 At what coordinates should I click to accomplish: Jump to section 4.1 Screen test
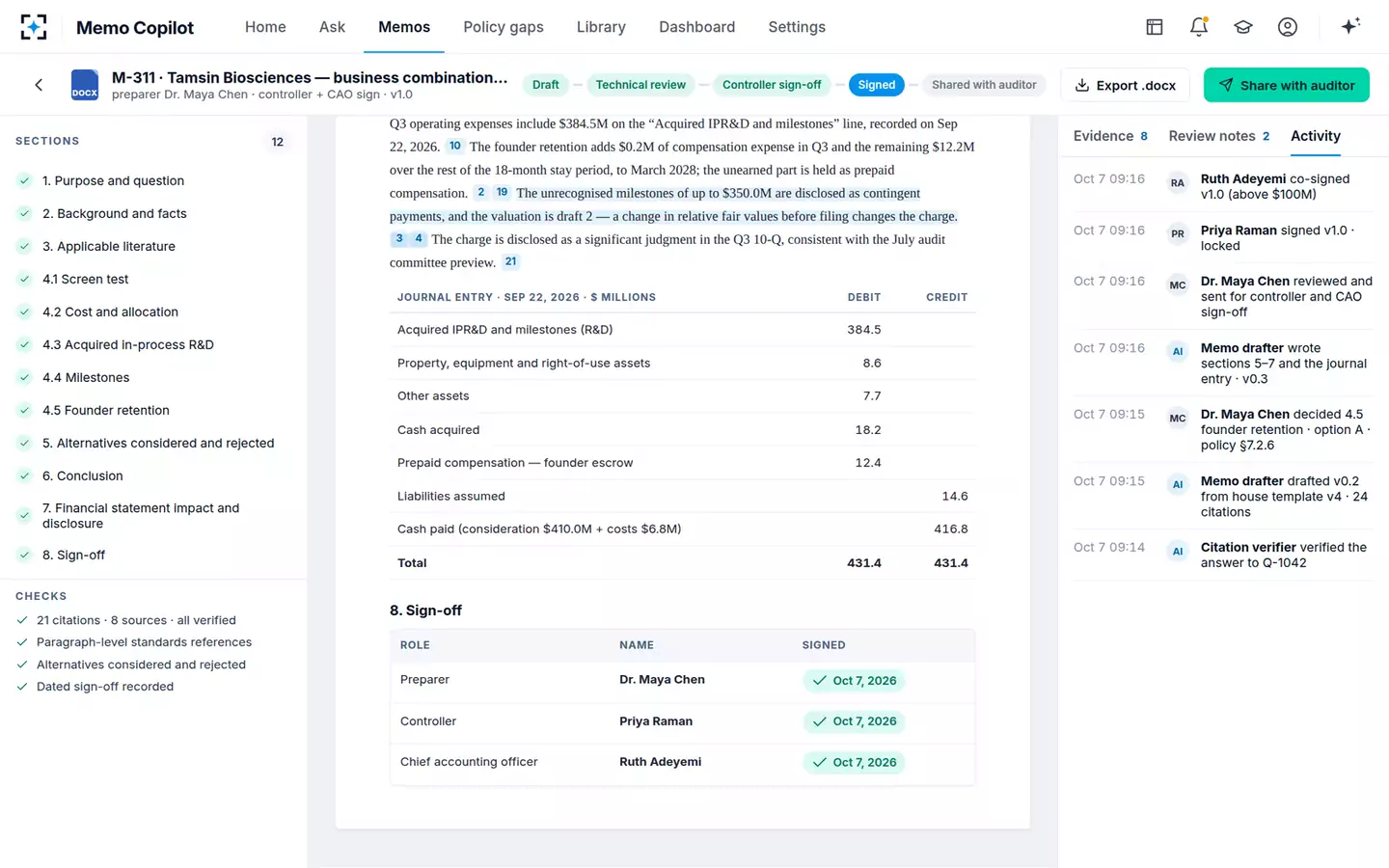[x=153, y=279]
